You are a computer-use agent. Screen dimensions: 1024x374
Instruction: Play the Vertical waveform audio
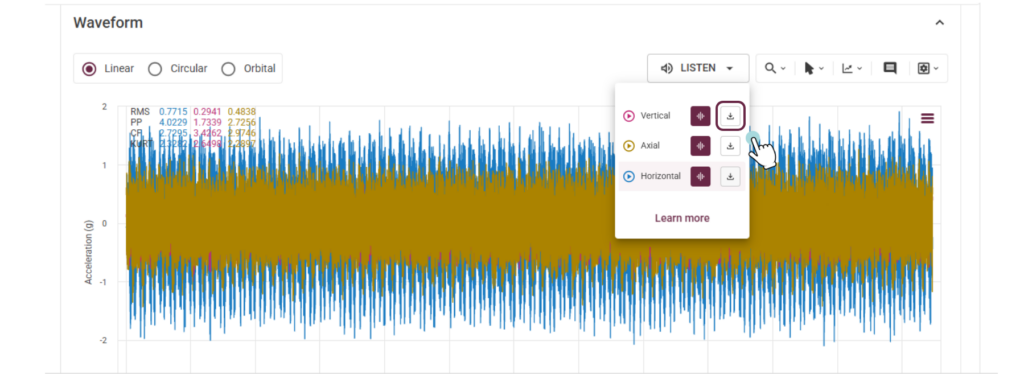pyautogui.click(x=629, y=116)
